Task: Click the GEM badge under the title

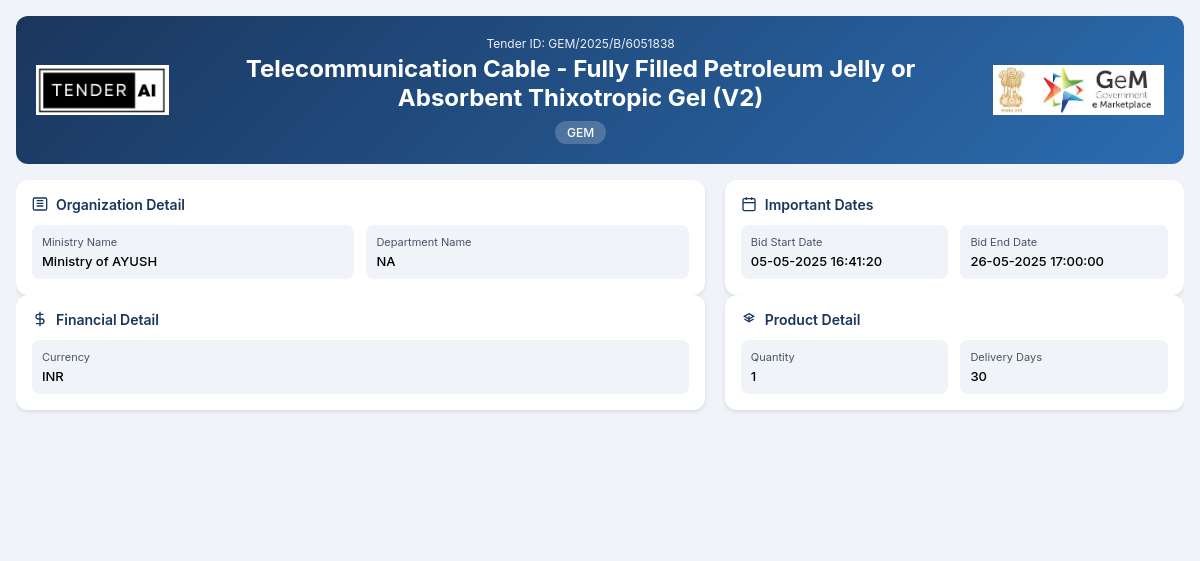Action: click(580, 132)
